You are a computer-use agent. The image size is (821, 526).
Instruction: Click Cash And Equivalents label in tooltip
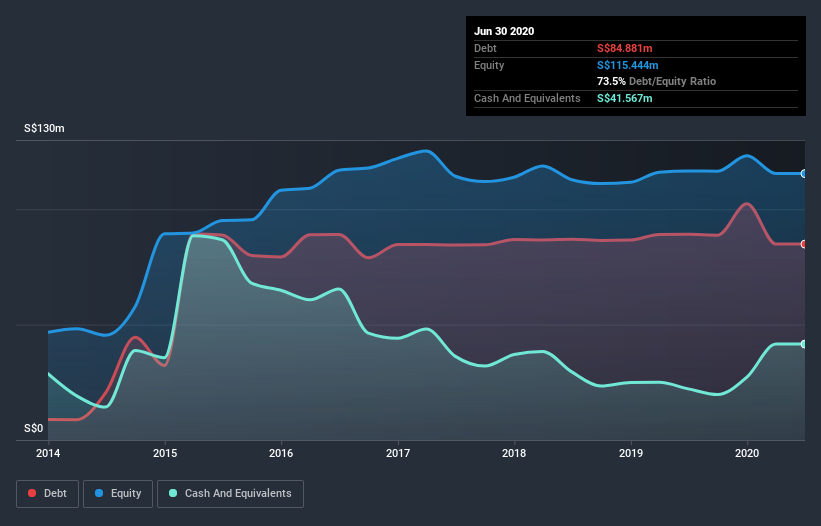tap(527, 98)
